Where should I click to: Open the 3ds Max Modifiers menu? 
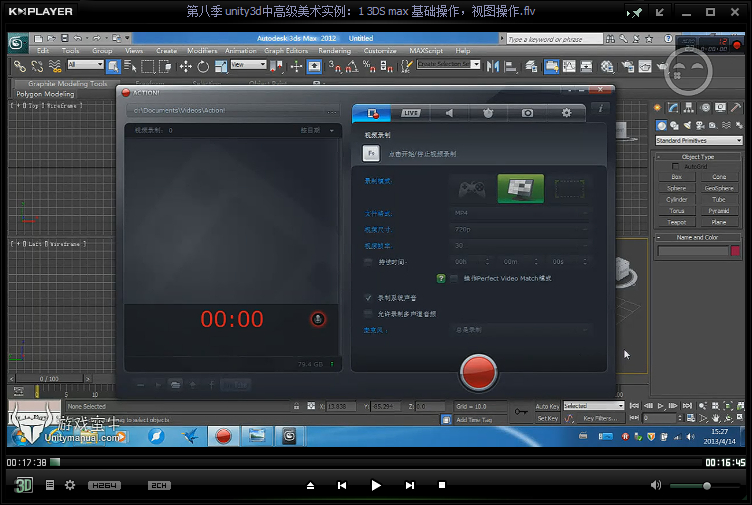202,50
